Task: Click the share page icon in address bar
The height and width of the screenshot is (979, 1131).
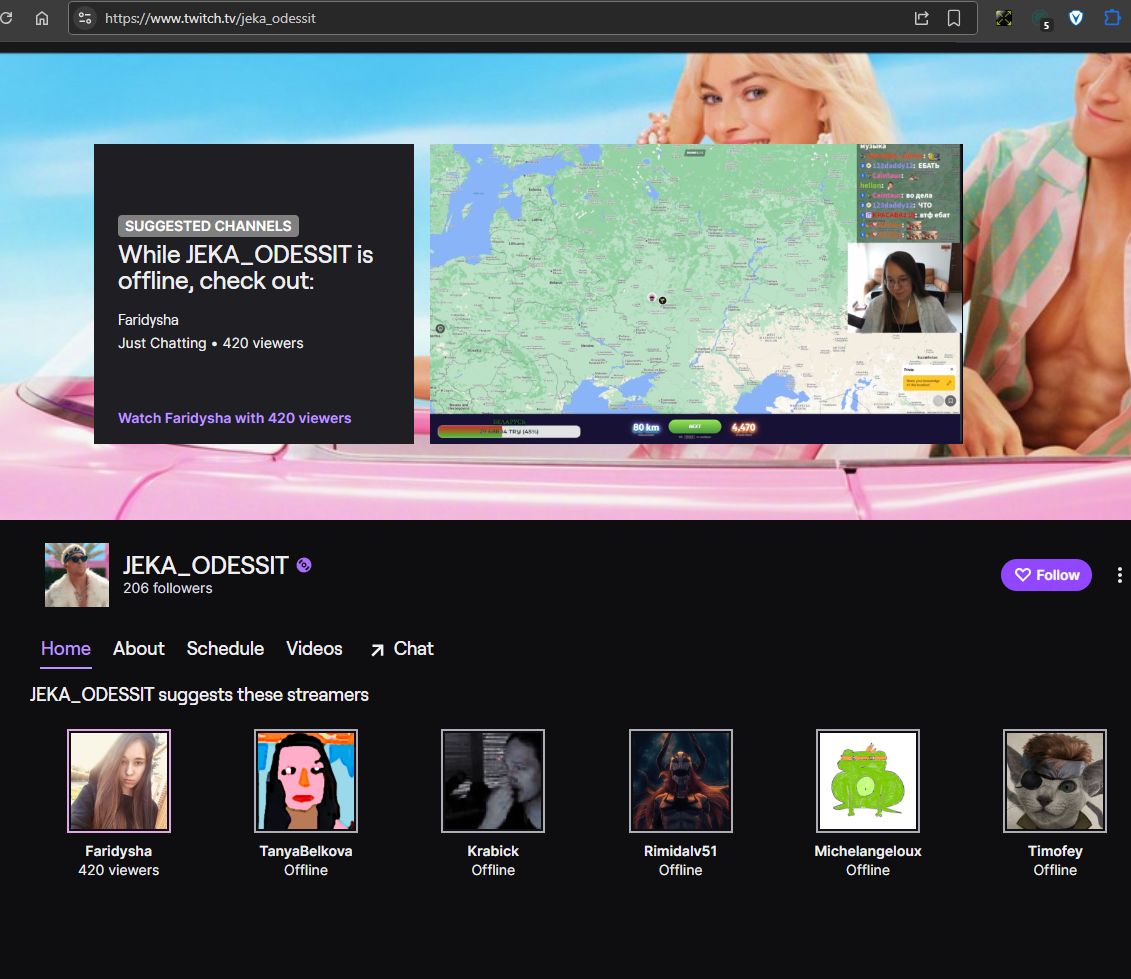Action: [922, 18]
